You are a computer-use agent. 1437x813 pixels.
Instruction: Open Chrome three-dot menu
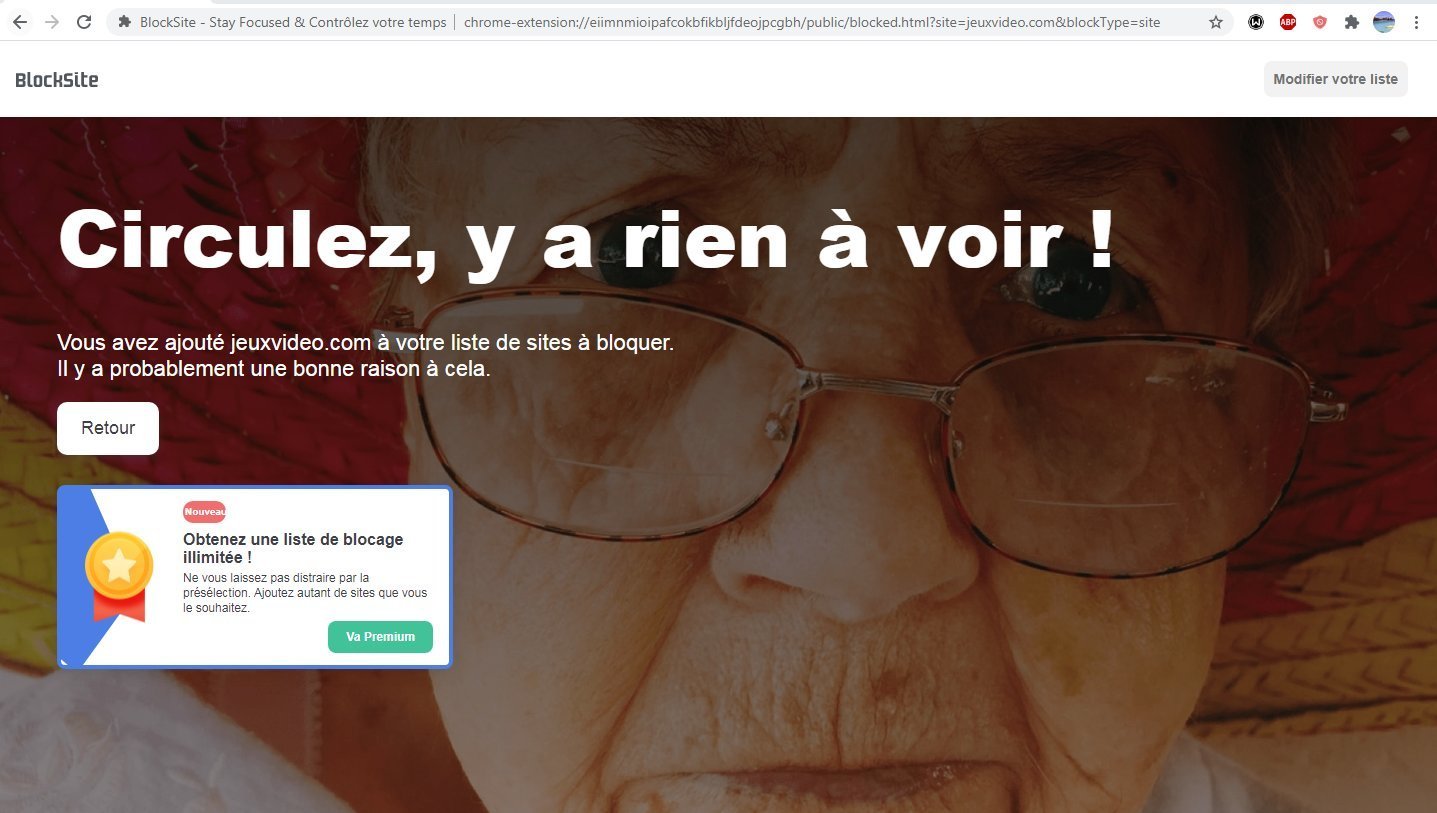point(1416,22)
